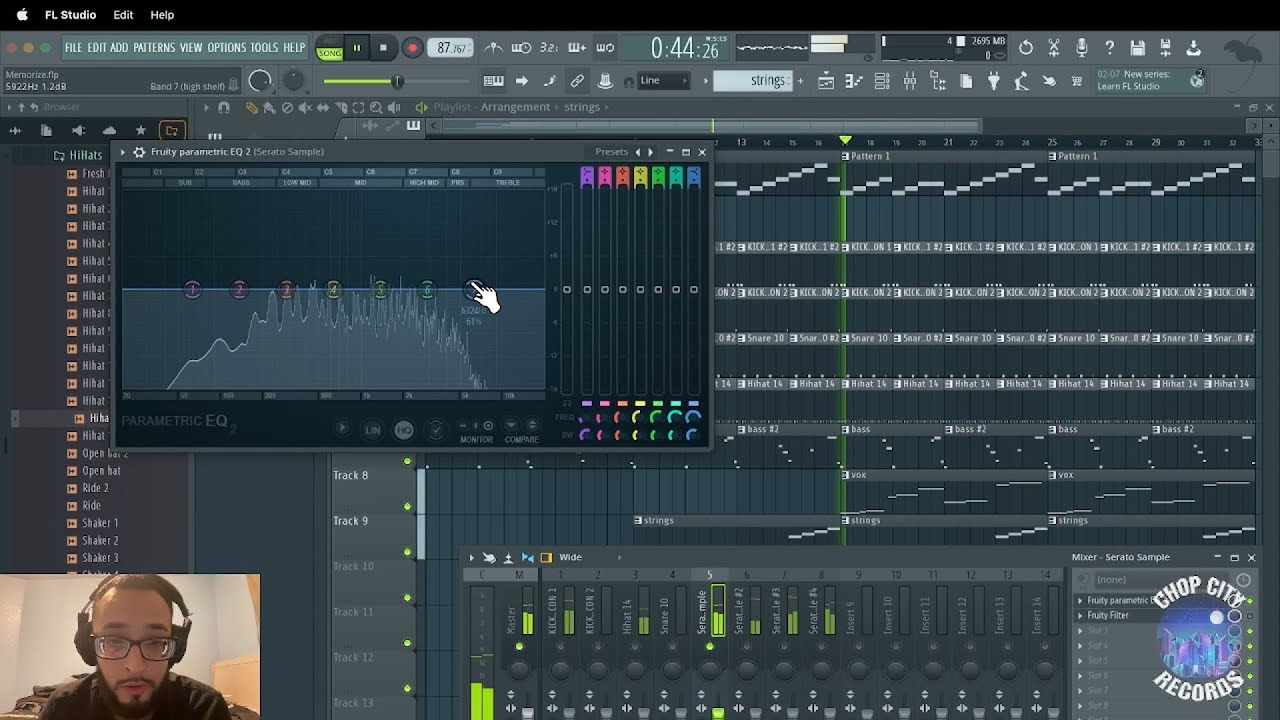Open the Line snap dropdown
Screen dimensions: 1280x720
663,81
